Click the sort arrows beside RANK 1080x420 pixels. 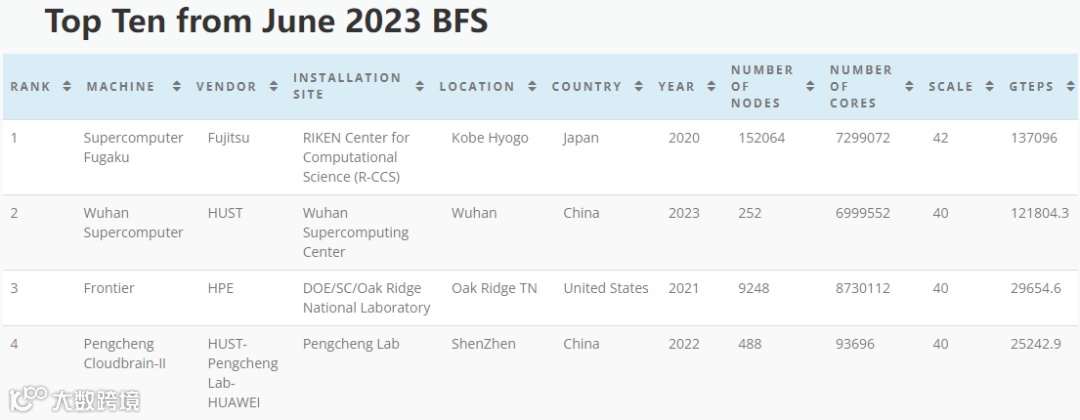67,86
